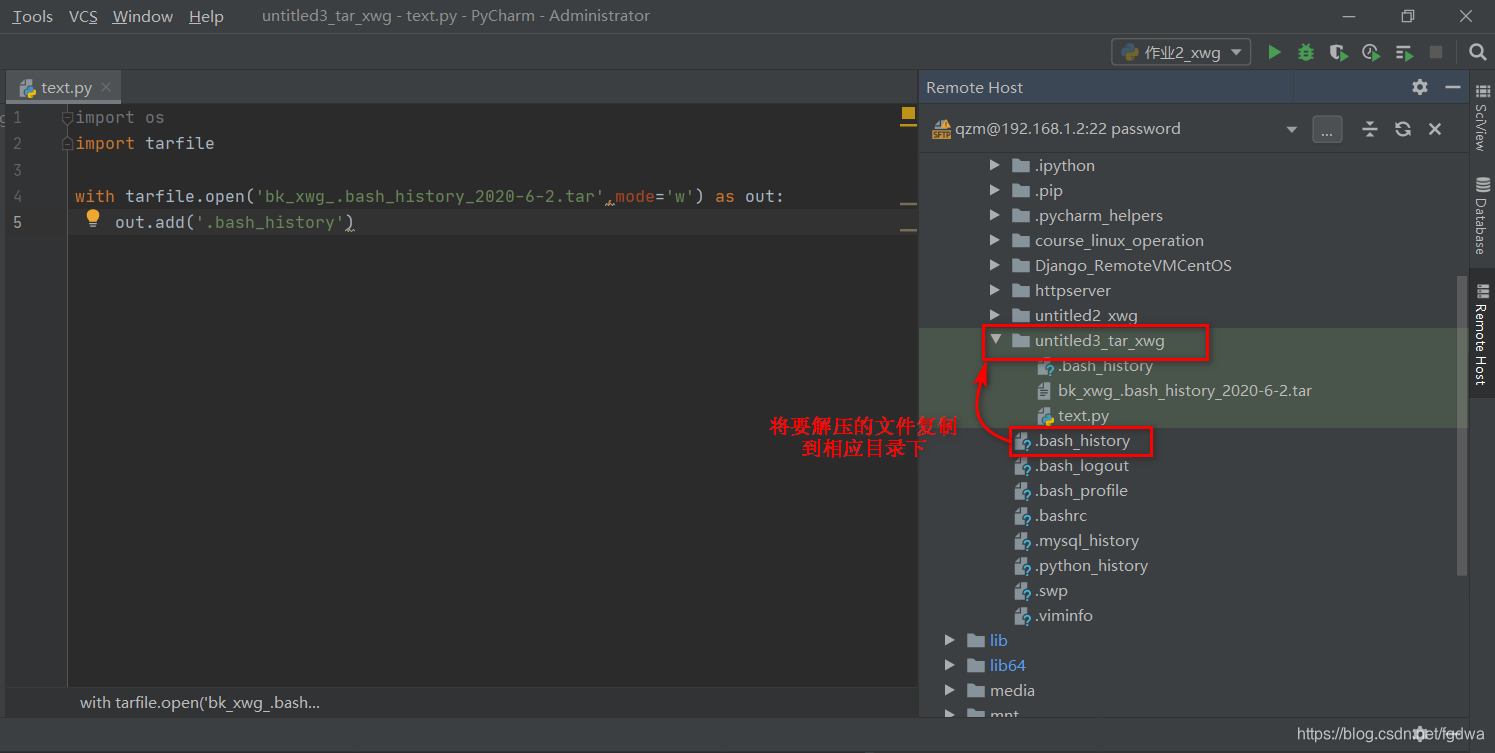This screenshot has height=753, width=1495.
Task: Minimize the PyCharm window
Action: click(1351, 16)
